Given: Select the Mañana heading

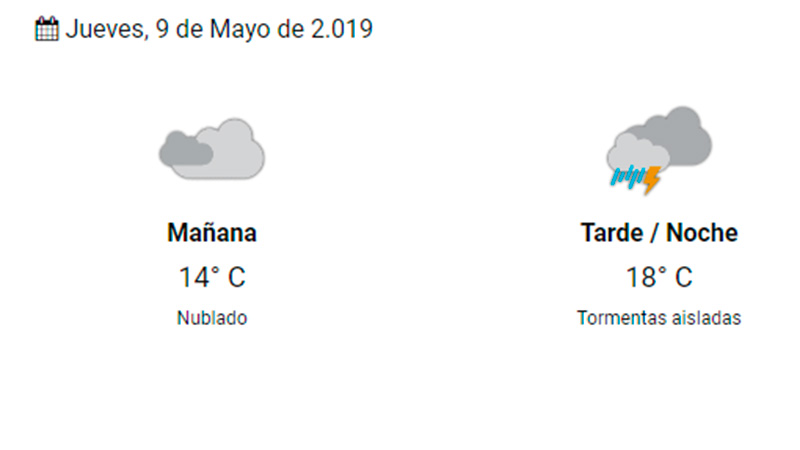Looking at the screenshot, I should pos(212,233).
